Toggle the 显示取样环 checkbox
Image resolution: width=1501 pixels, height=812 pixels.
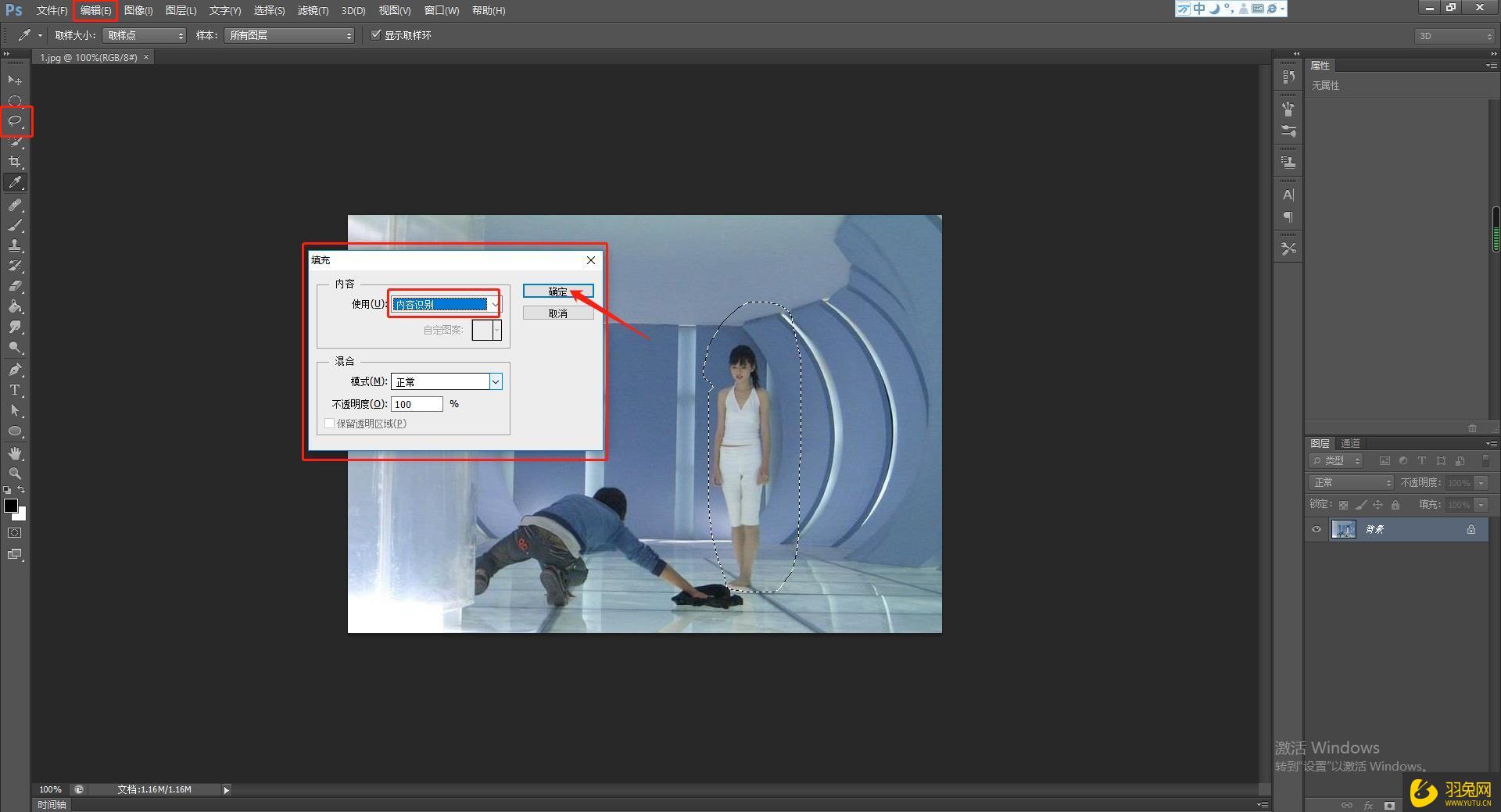coord(376,35)
